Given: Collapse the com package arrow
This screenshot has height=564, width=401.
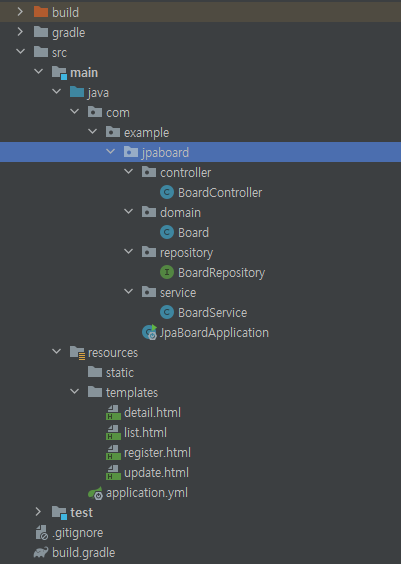Looking at the screenshot, I should (x=74, y=111).
